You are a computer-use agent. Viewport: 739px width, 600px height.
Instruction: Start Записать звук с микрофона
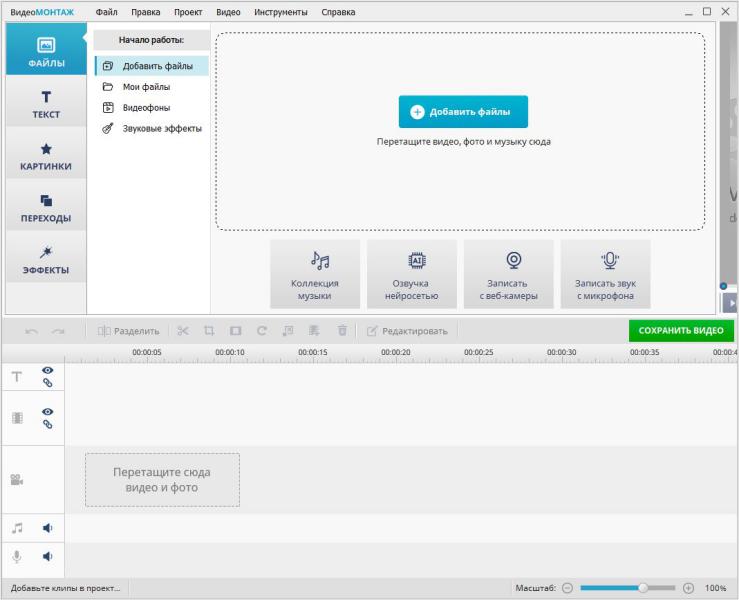click(x=605, y=274)
